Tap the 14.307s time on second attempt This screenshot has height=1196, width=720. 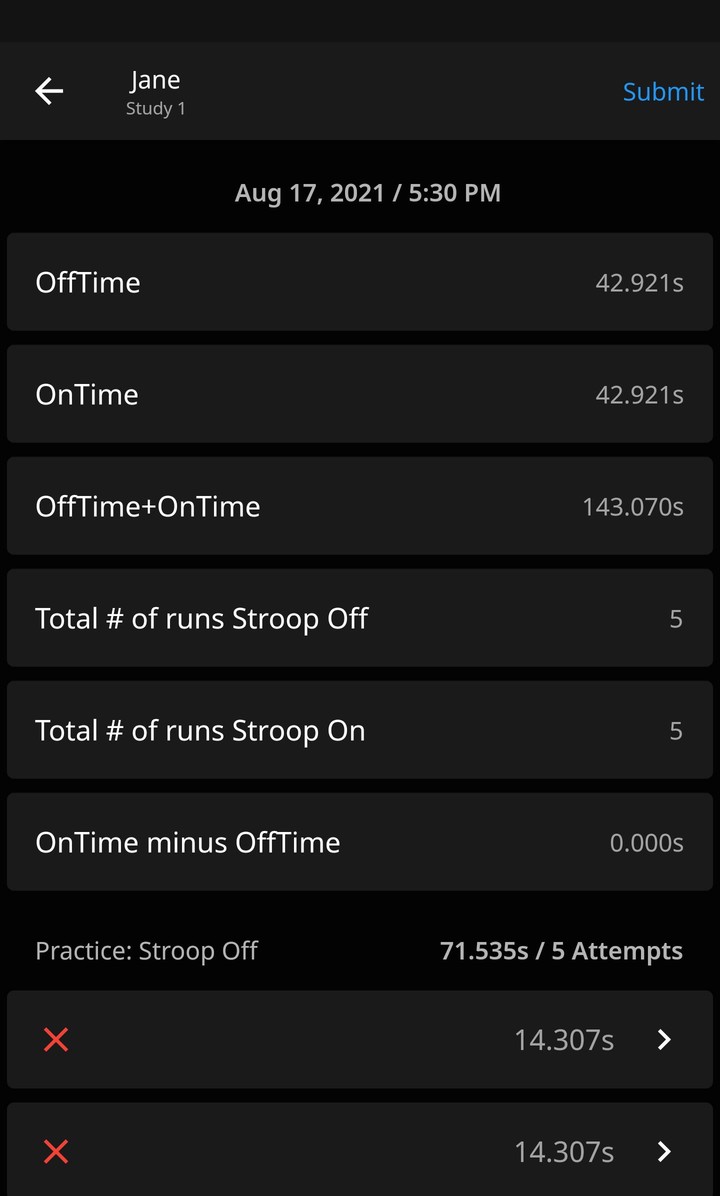tap(564, 1152)
